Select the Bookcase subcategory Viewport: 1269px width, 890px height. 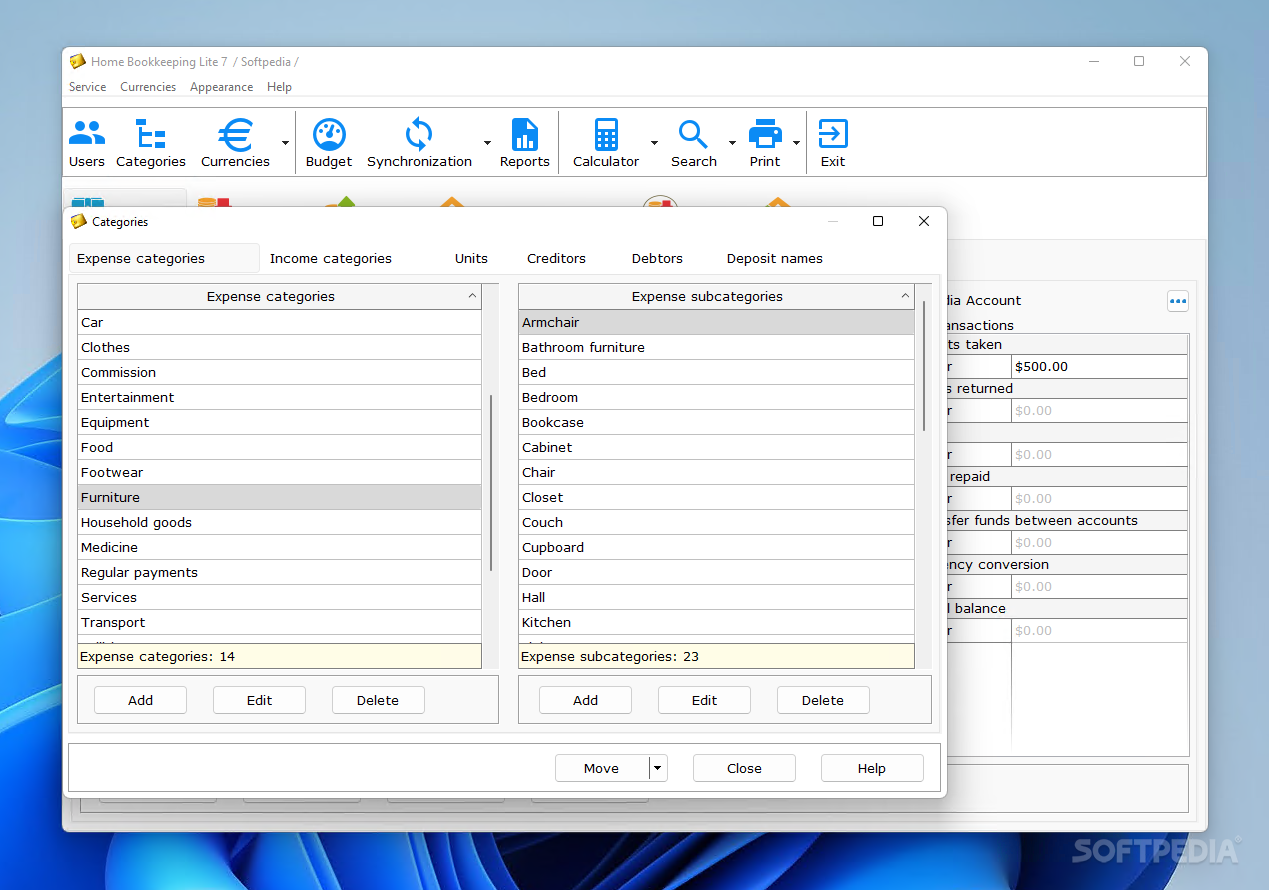(716, 422)
